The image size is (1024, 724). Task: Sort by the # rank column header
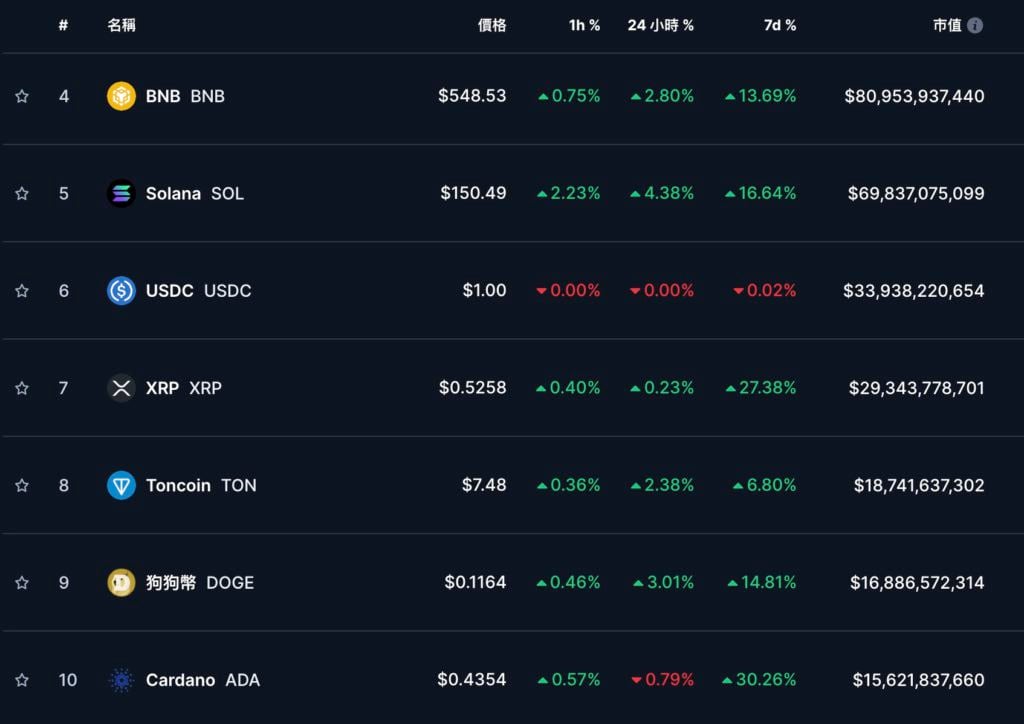63,26
